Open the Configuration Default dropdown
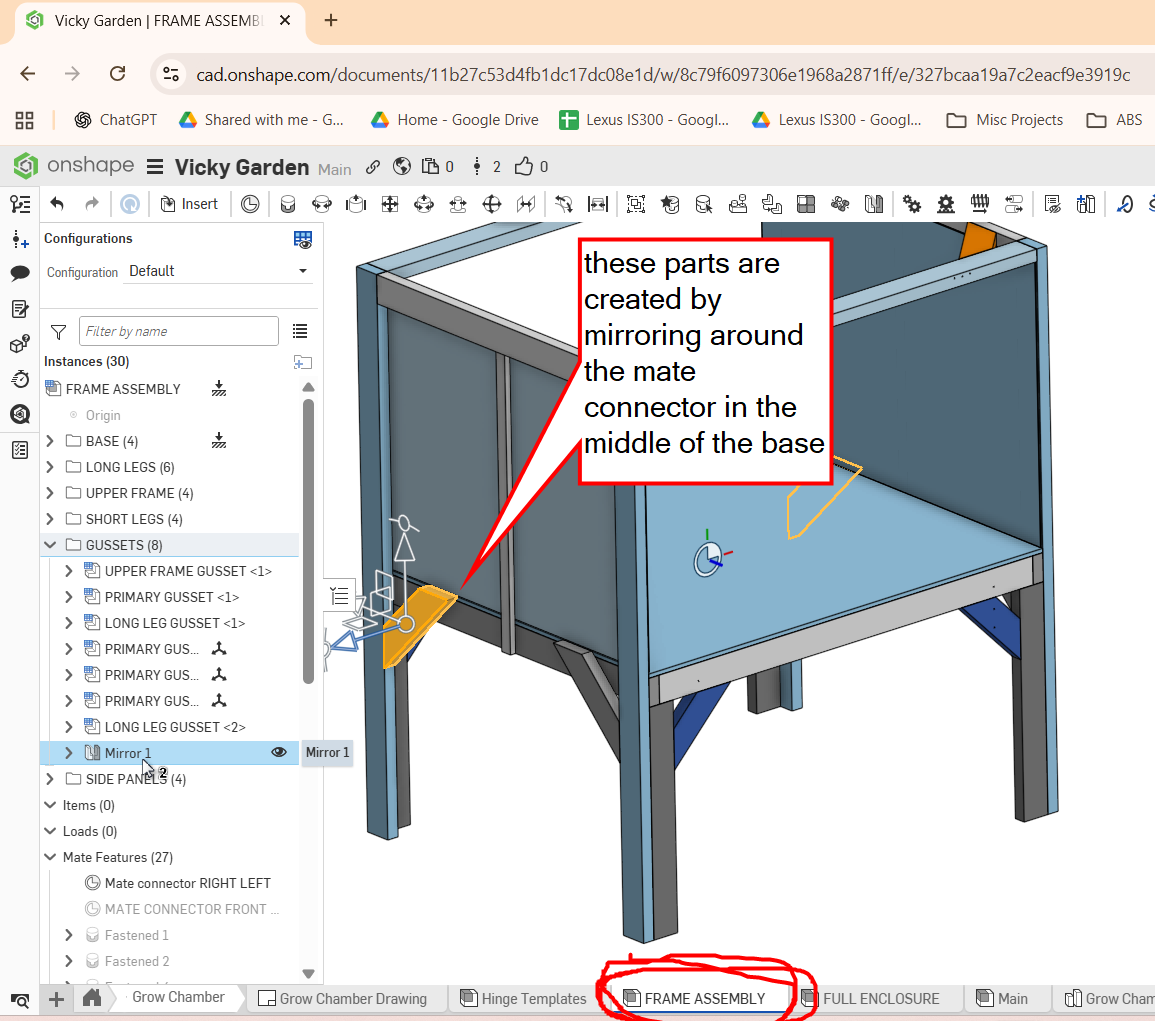This screenshot has width=1155, height=1021. [219, 271]
